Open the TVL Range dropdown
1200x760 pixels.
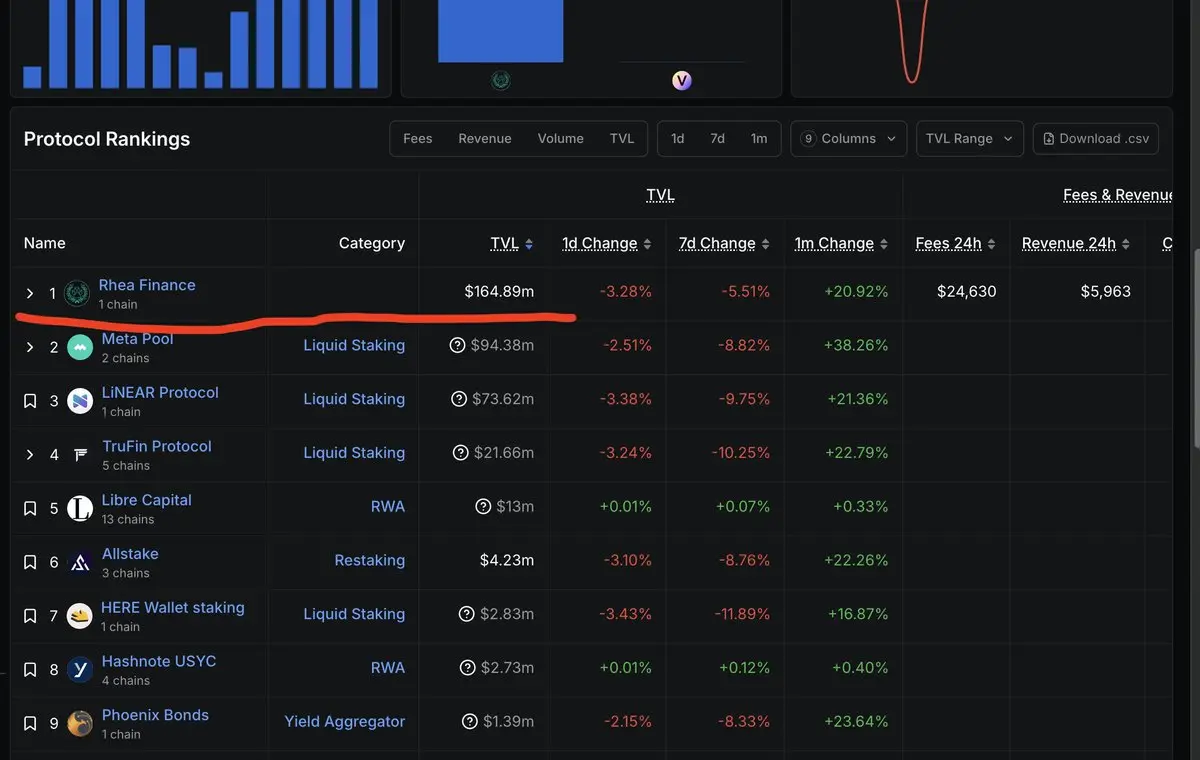(969, 139)
